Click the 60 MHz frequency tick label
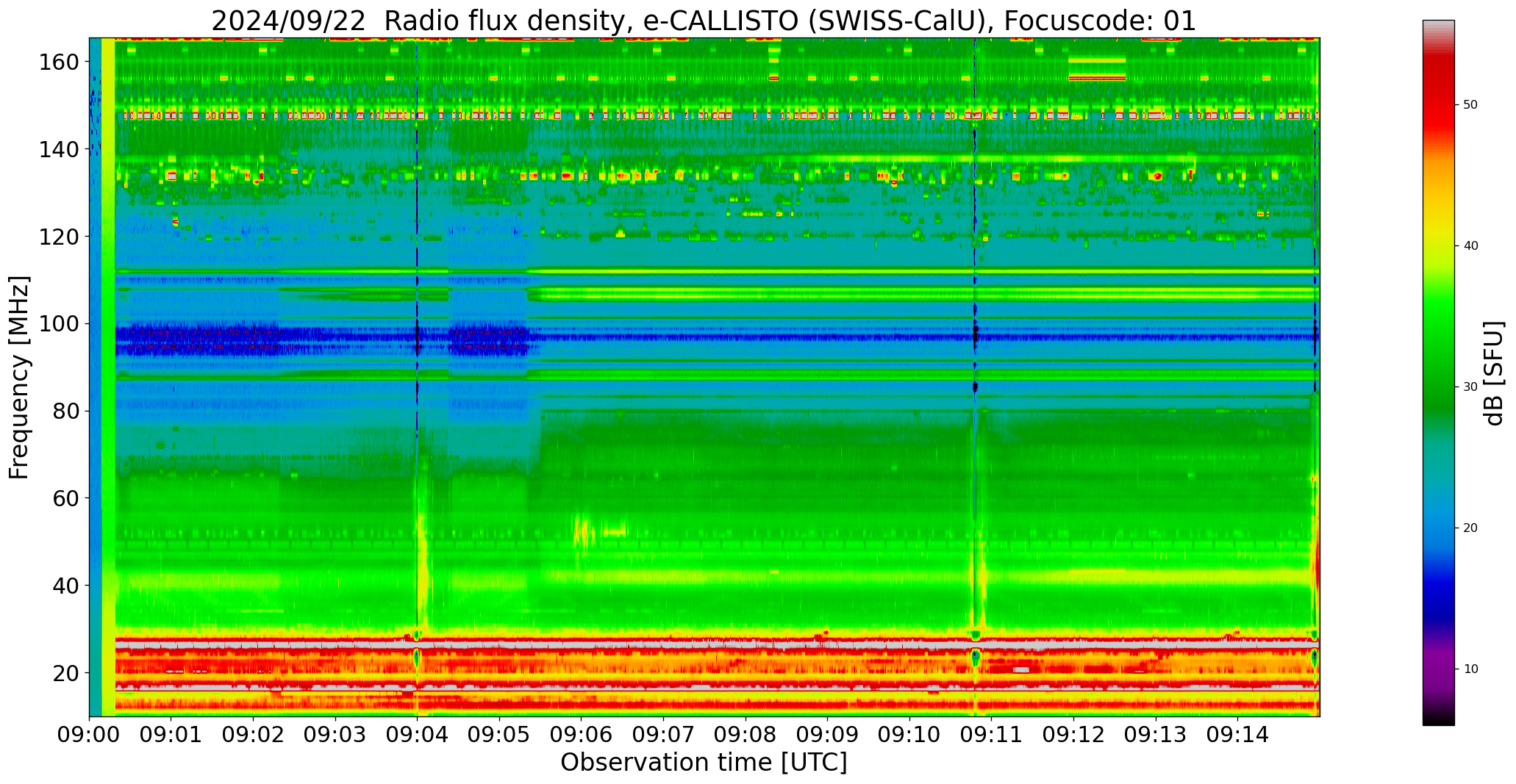This screenshot has width=1516, height=784. click(x=65, y=498)
